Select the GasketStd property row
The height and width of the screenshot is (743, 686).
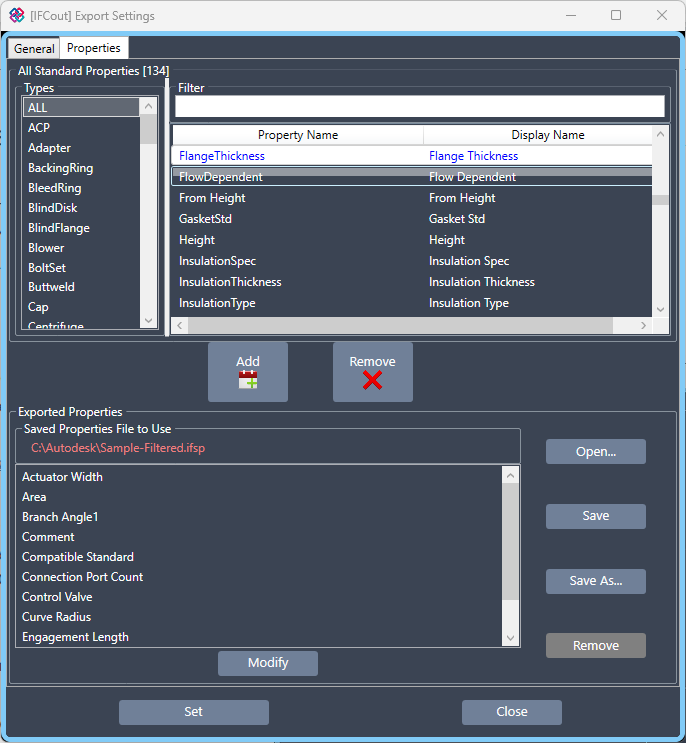click(x=412, y=219)
